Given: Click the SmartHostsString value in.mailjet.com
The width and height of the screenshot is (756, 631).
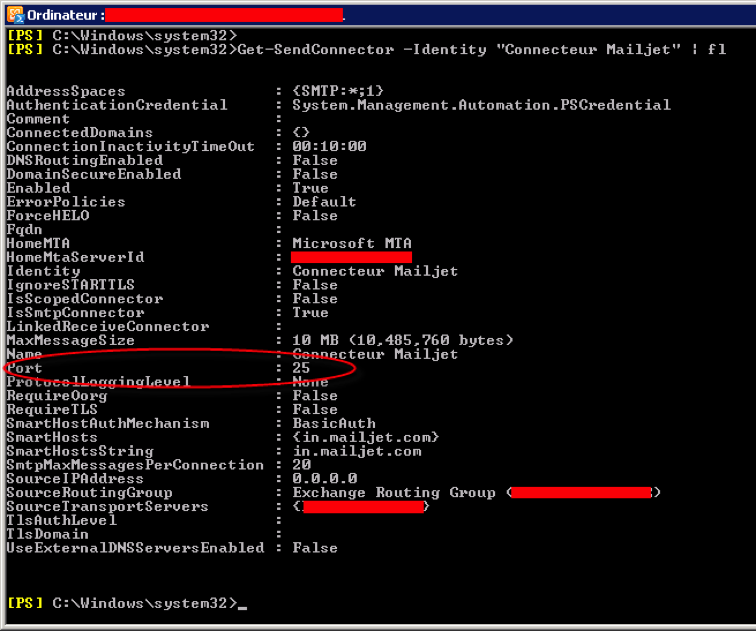Looking at the screenshot, I should (x=357, y=452).
